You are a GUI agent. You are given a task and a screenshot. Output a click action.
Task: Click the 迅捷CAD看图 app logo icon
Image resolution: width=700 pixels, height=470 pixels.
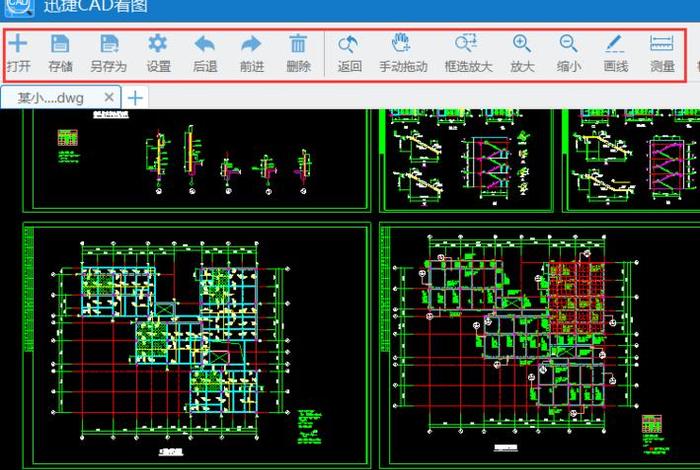click(20, 6)
